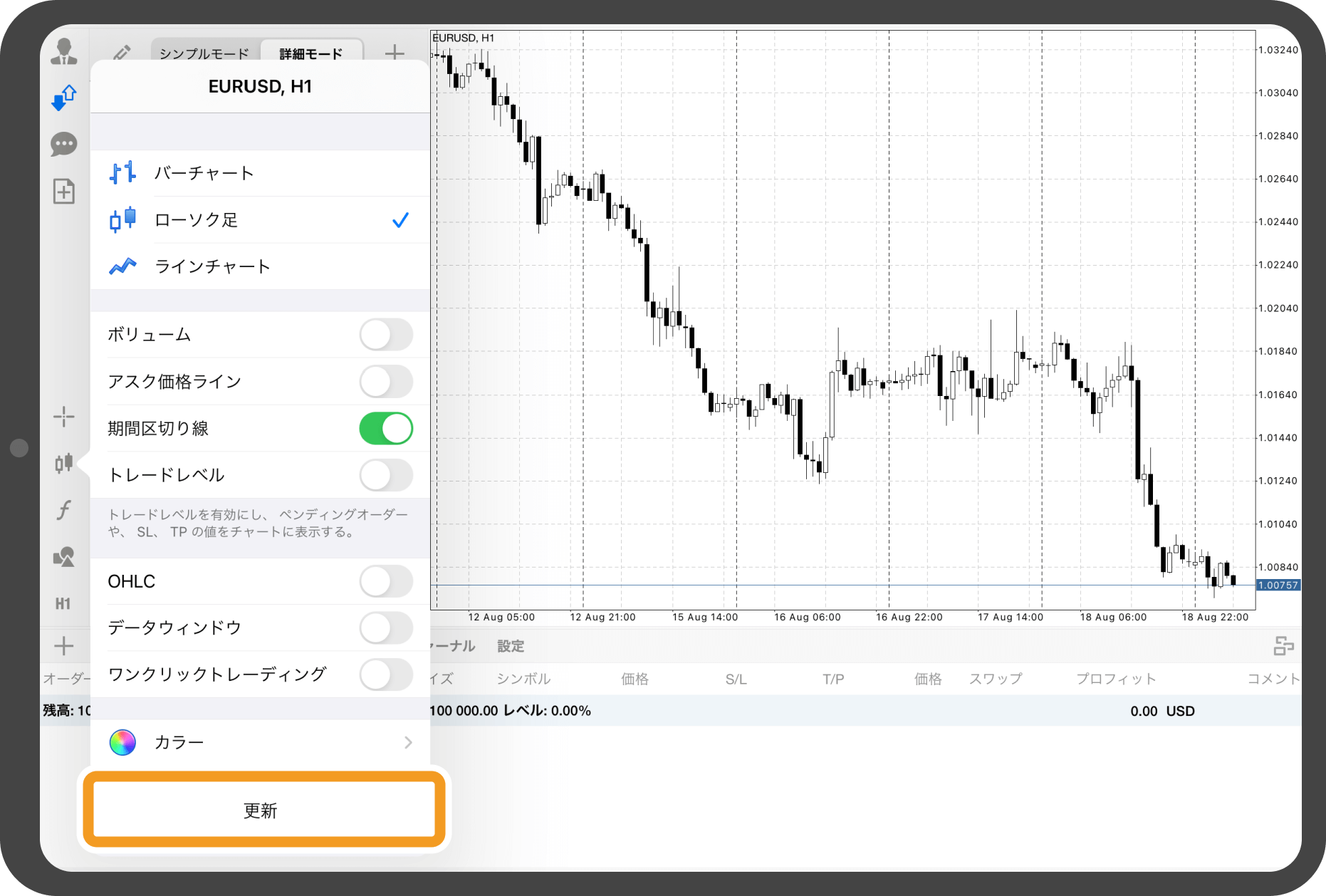Viewport: 1326px width, 896px height.
Task: Click the new order document icon
Action: (x=64, y=191)
